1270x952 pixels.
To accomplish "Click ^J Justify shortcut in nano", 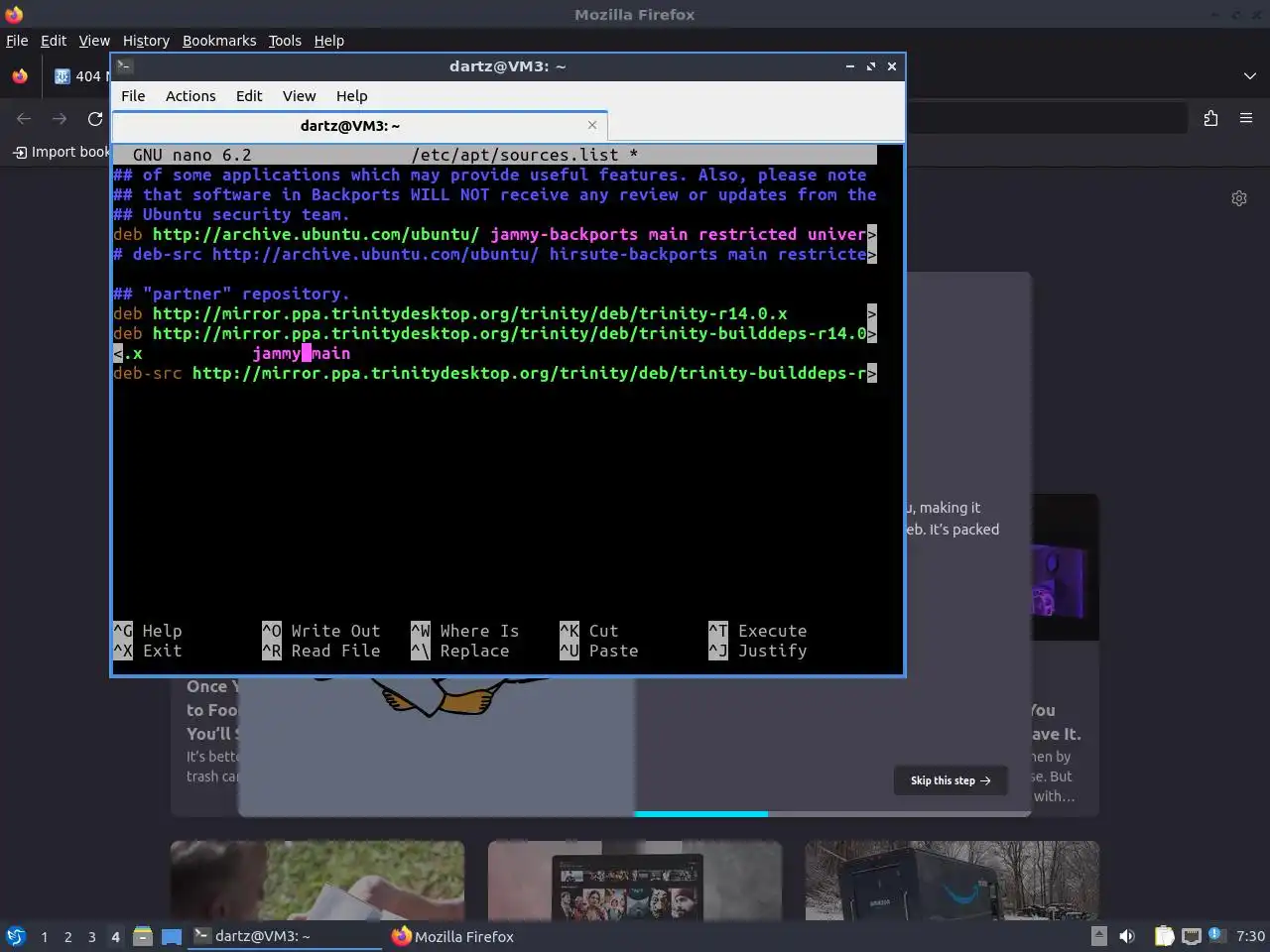I will 758,651.
